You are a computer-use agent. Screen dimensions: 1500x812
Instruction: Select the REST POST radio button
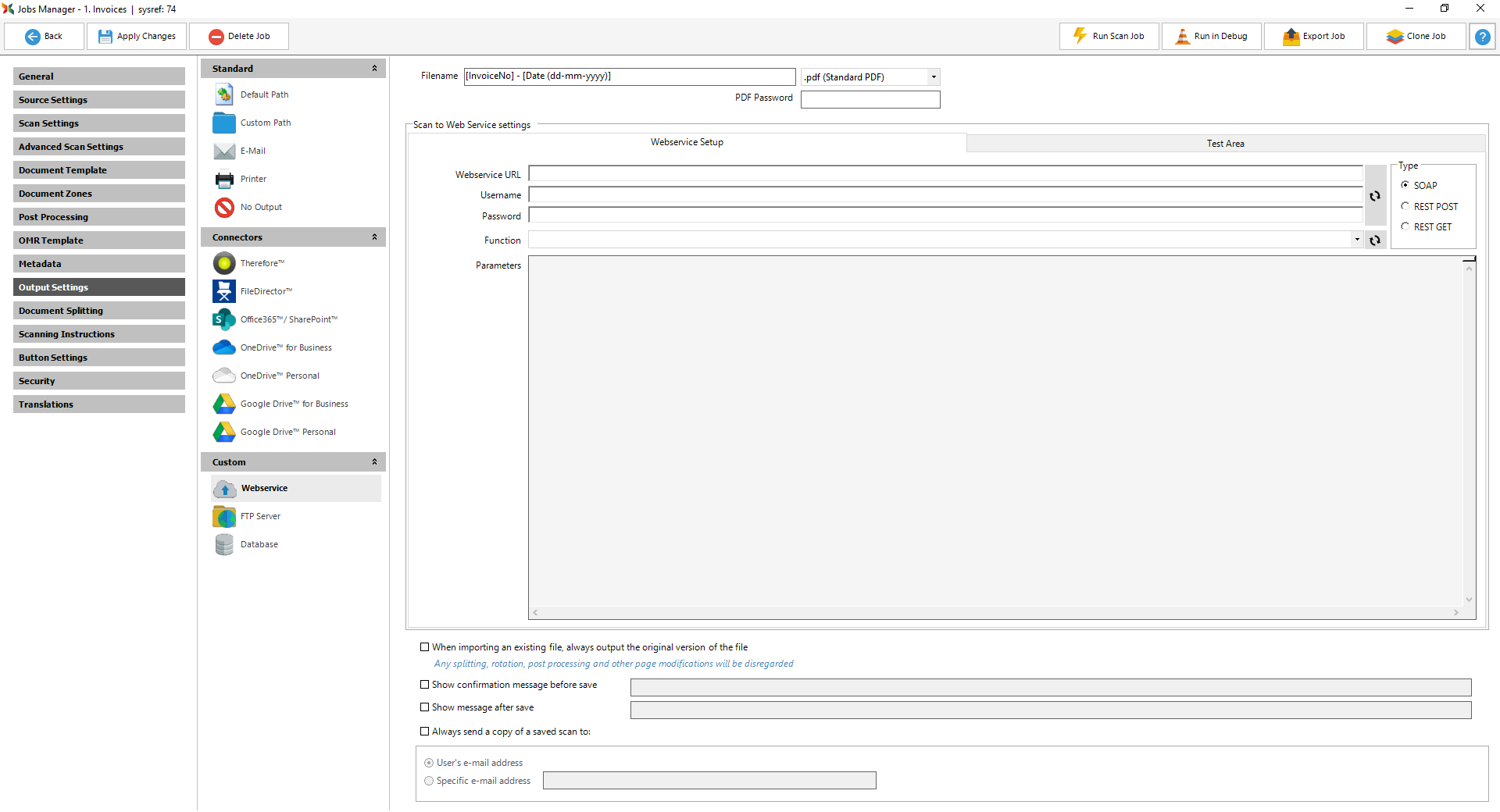[x=1405, y=206]
